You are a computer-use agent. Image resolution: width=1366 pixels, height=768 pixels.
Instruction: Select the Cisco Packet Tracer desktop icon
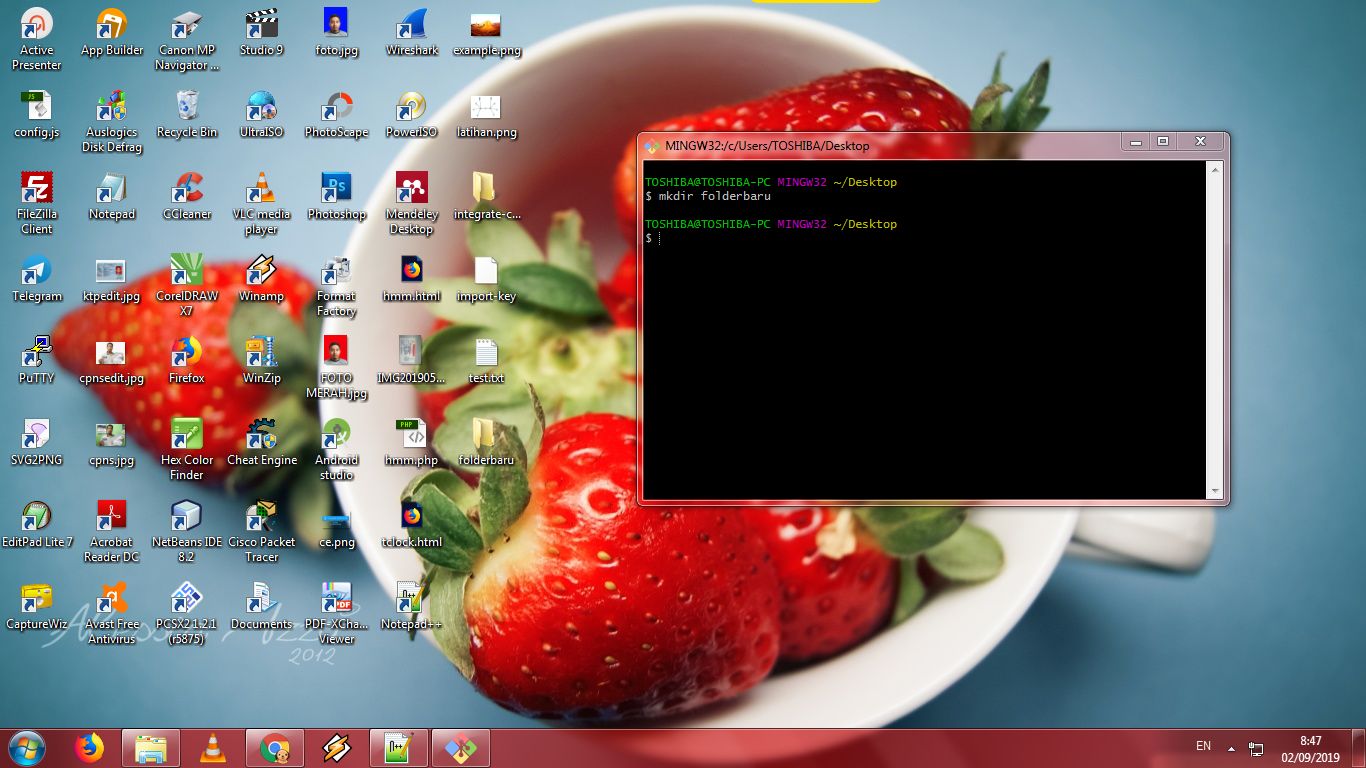[262, 532]
